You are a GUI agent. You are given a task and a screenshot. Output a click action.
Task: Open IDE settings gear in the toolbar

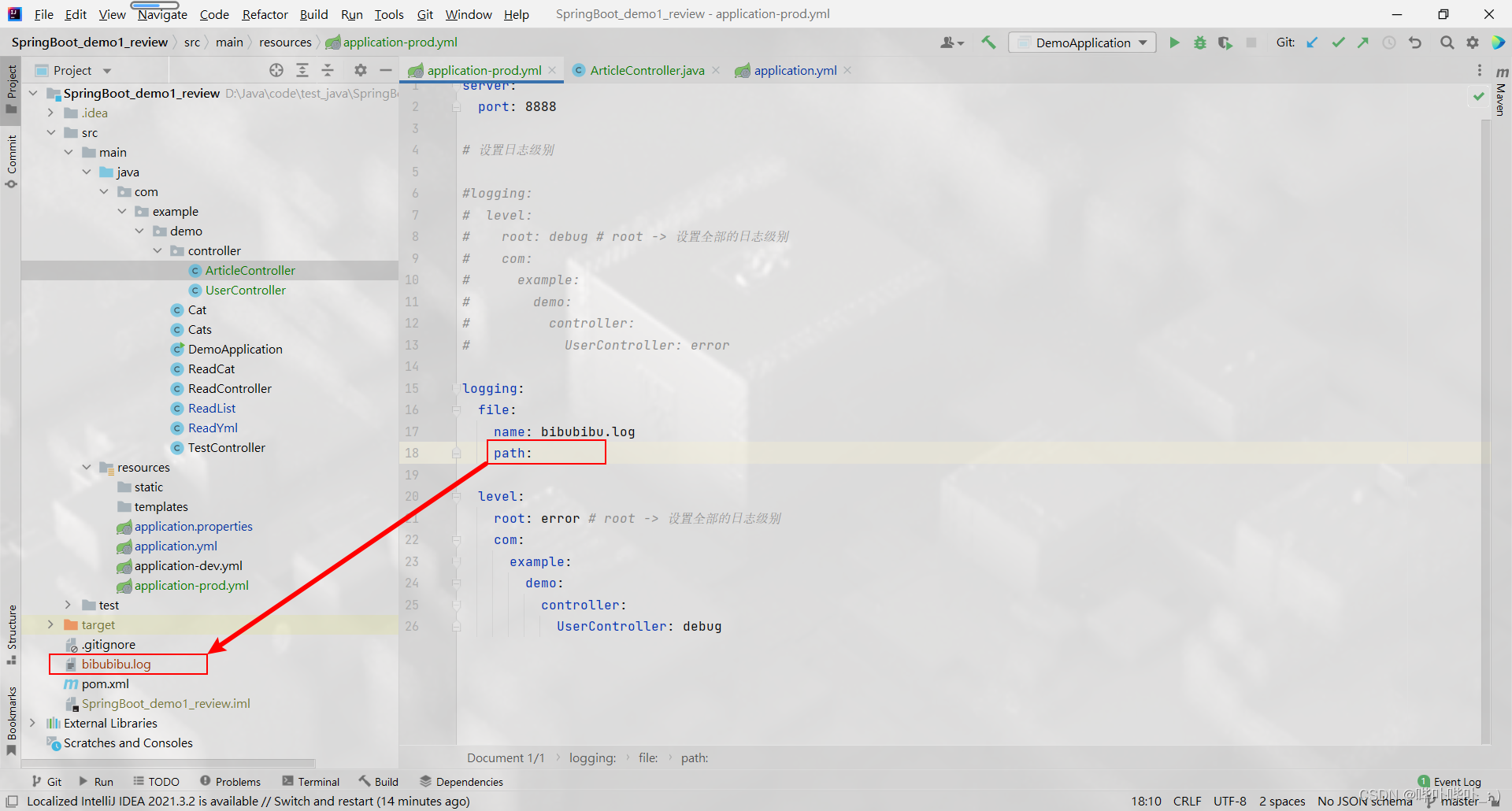(x=1472, y=43)
